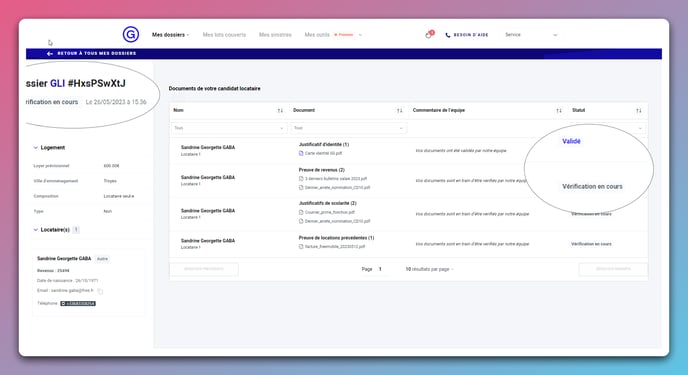
Task: Open 3 derniers bulletins salaire 2023.pdf
Action: click(336, 179)
